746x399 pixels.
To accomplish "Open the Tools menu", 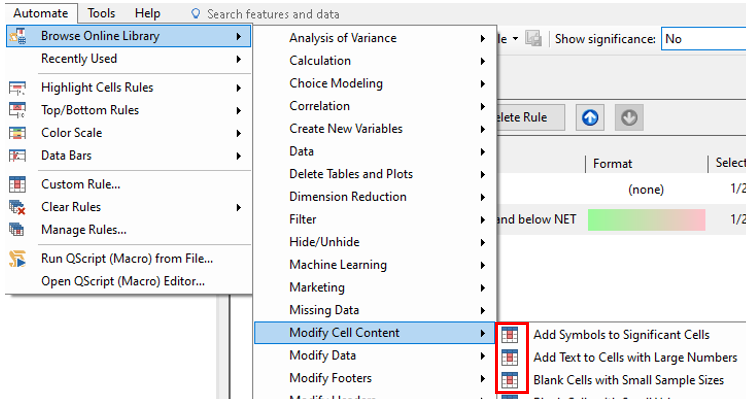I will [101, 13].
